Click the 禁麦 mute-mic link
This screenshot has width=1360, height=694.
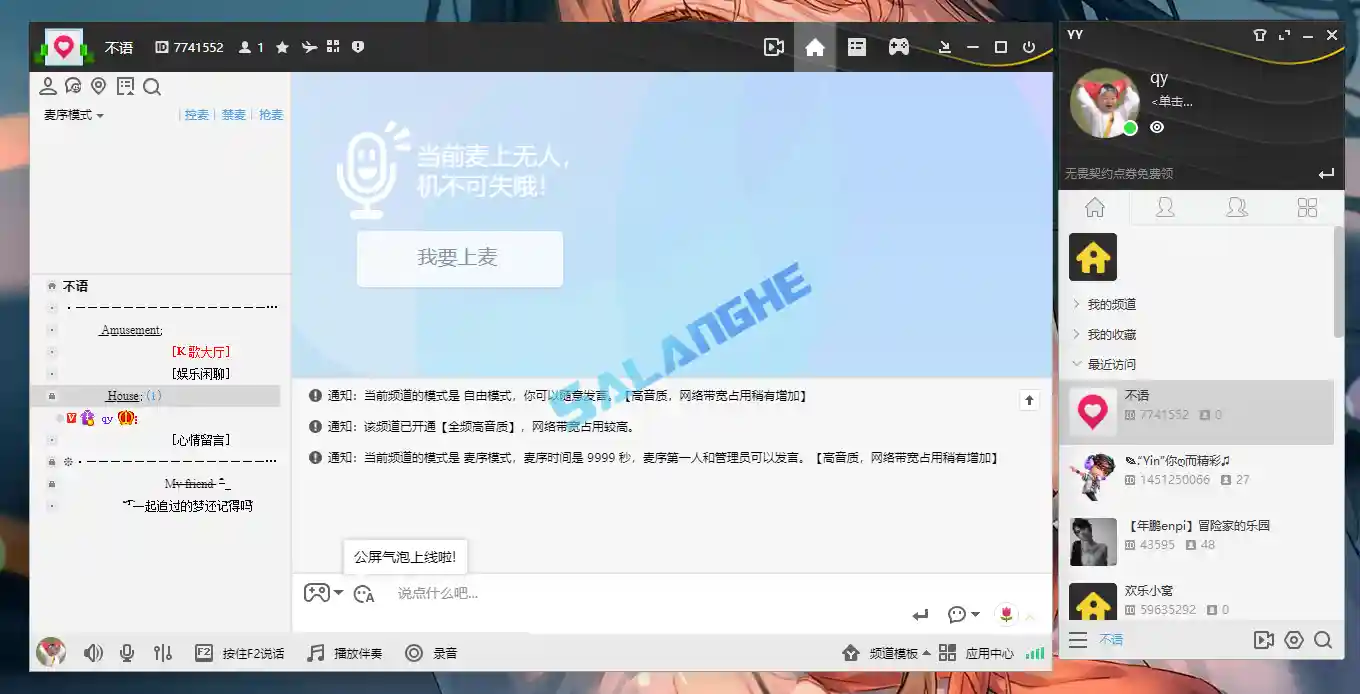(x=233, y=115)
